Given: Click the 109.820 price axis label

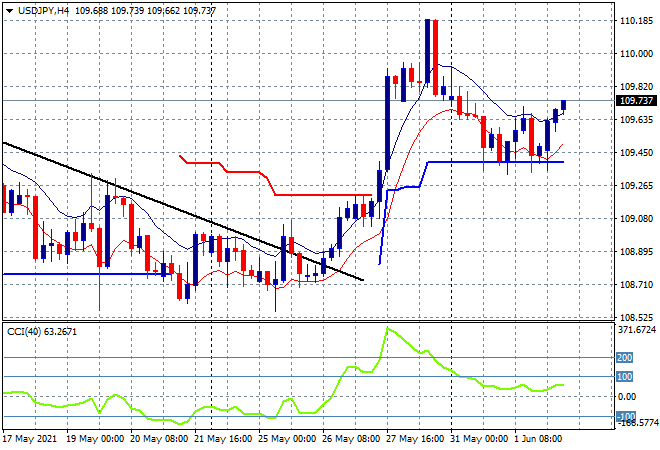Looking at the screenshot, I should pos(636,87).
